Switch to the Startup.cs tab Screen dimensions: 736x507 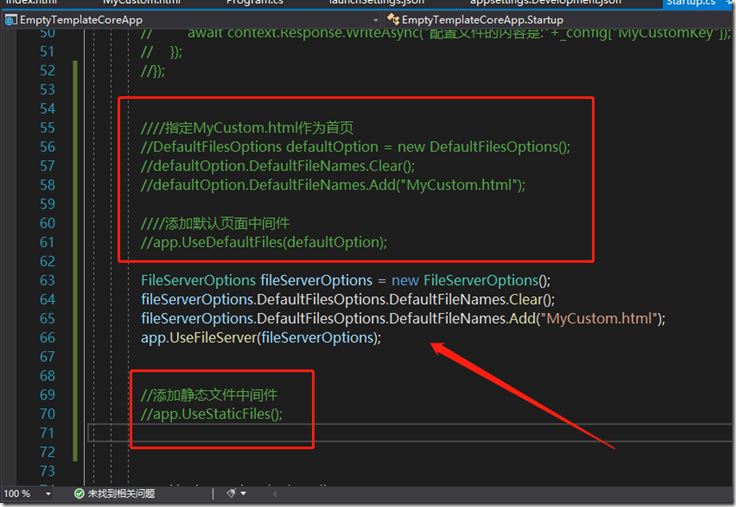(691, 3)
